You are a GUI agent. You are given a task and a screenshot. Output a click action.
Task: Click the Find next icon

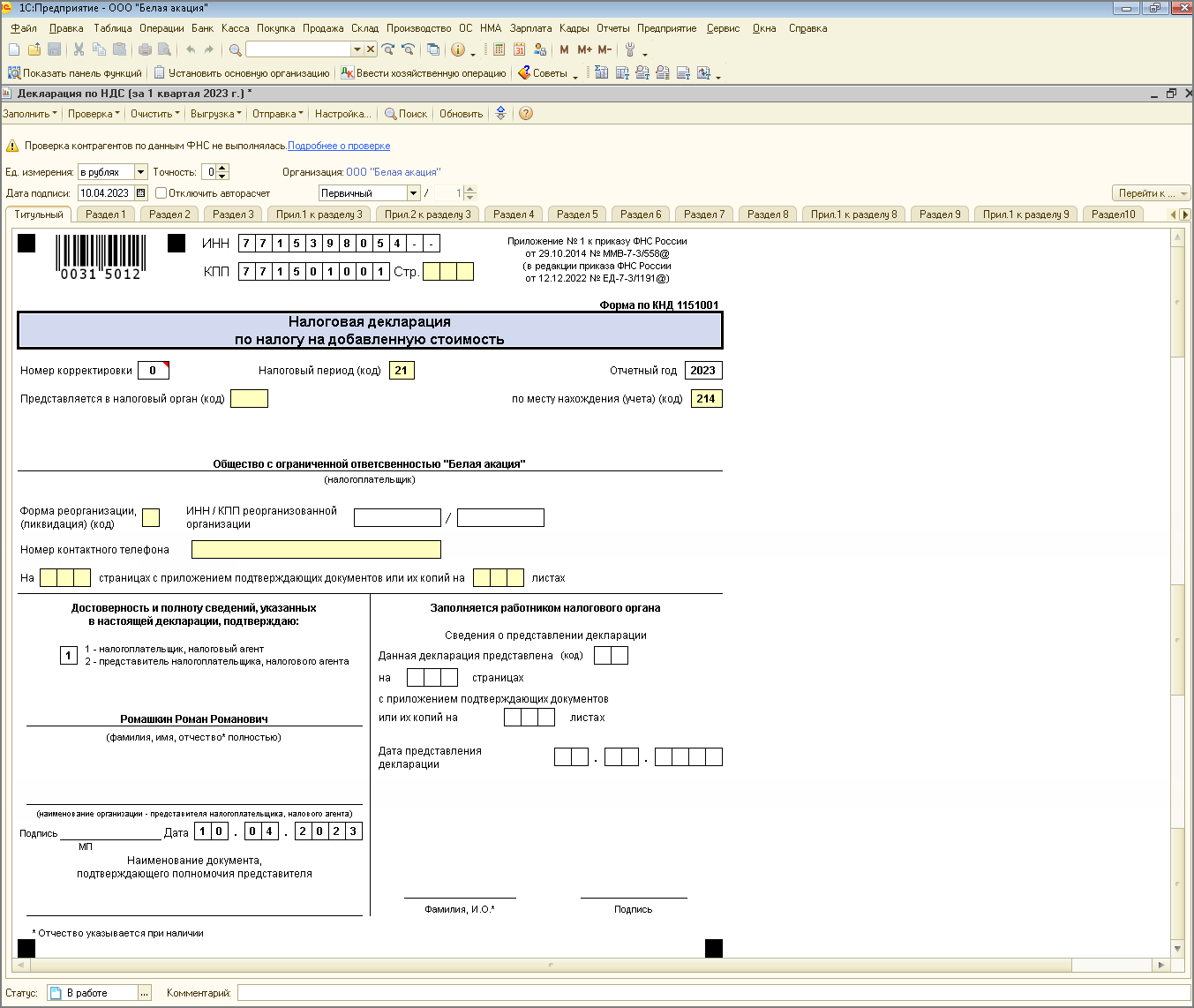[387, 49]
